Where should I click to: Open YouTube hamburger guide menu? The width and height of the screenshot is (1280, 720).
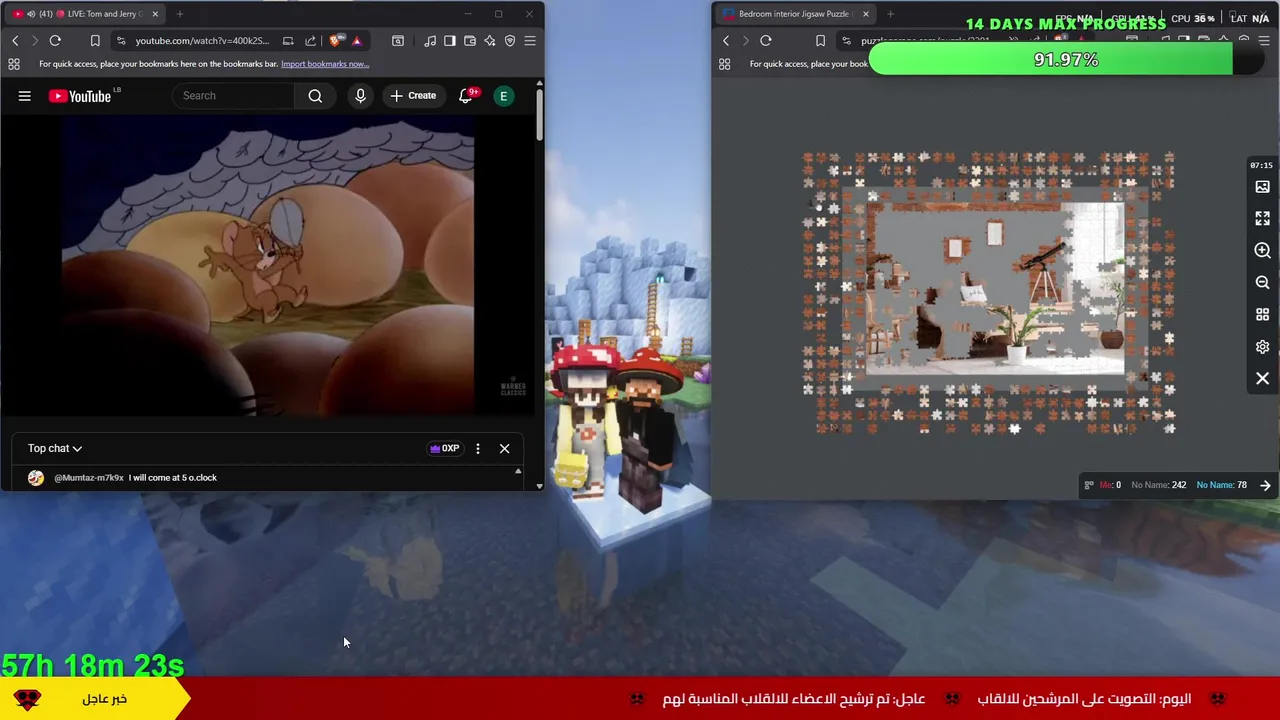point(25,96)
